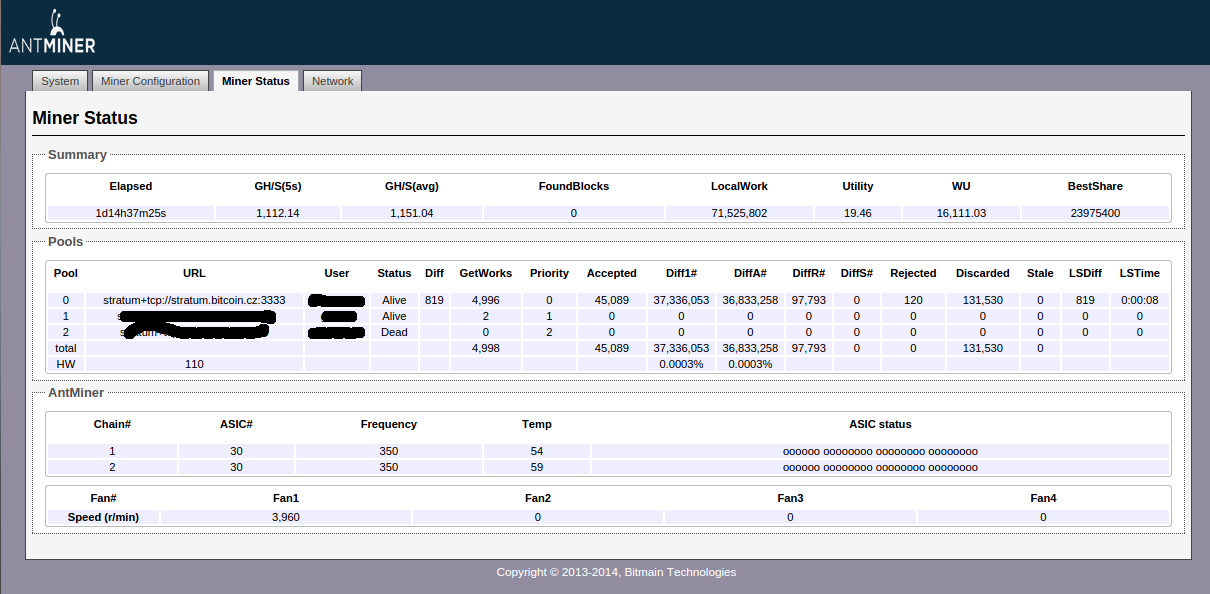
Task: Switch to the Miner Configuration tab
Action: point(151,81)
